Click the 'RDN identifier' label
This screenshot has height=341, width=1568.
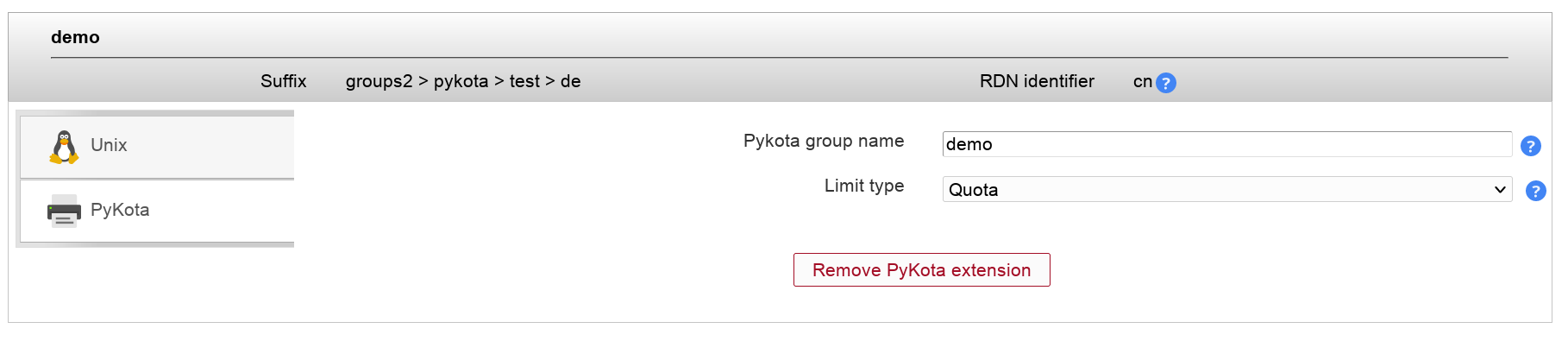[x=1037, y=81]
